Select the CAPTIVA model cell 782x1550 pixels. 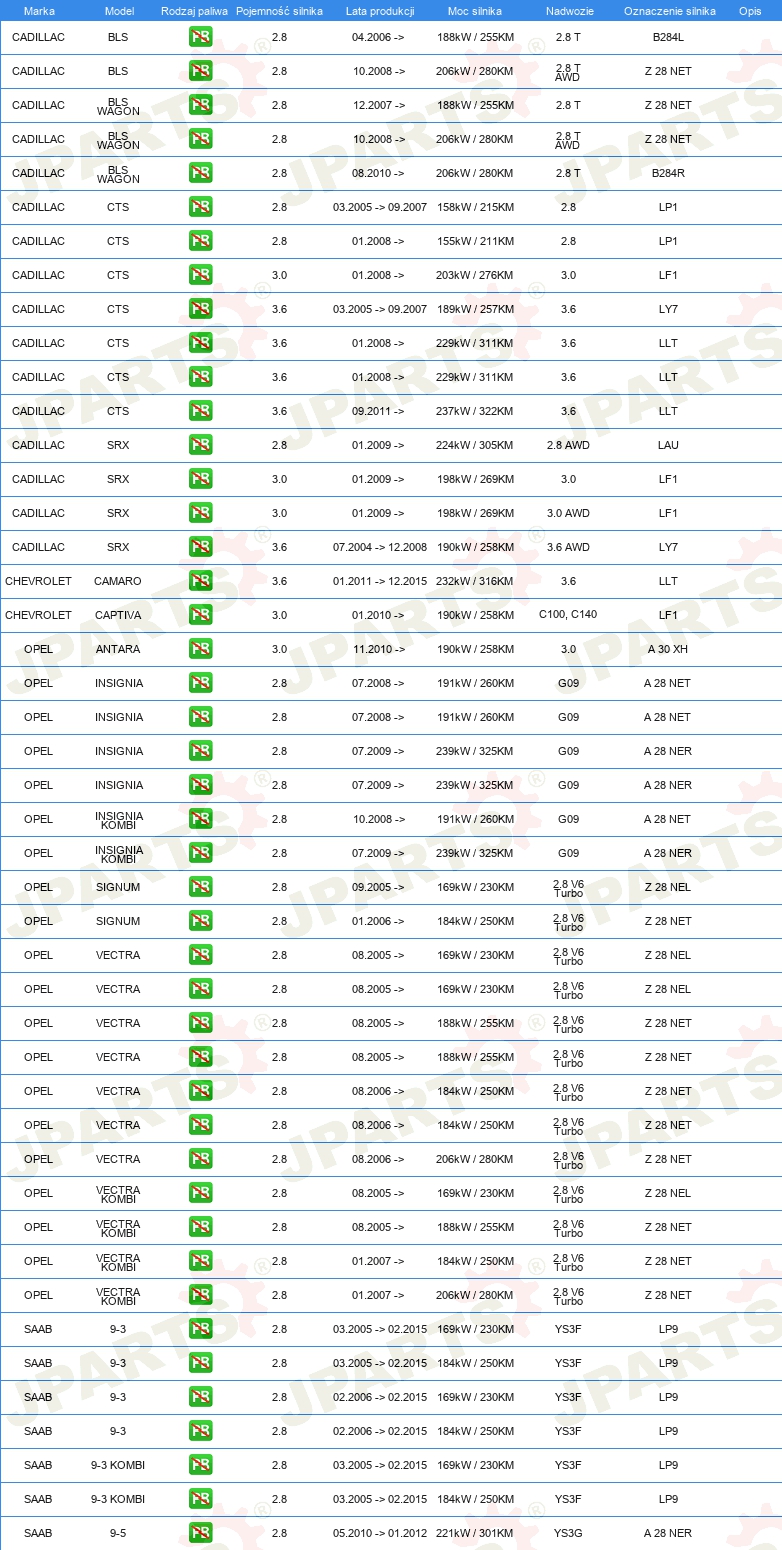pyautogui.click(x=118, y=615)
